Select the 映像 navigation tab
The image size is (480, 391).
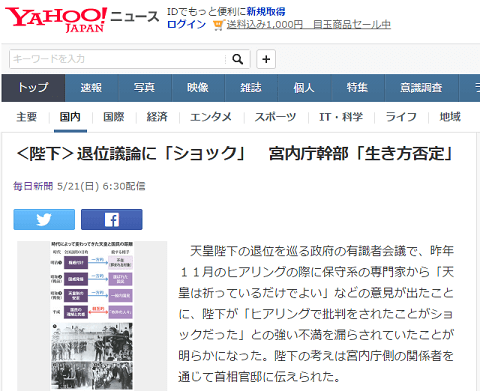tap(198, 88)
